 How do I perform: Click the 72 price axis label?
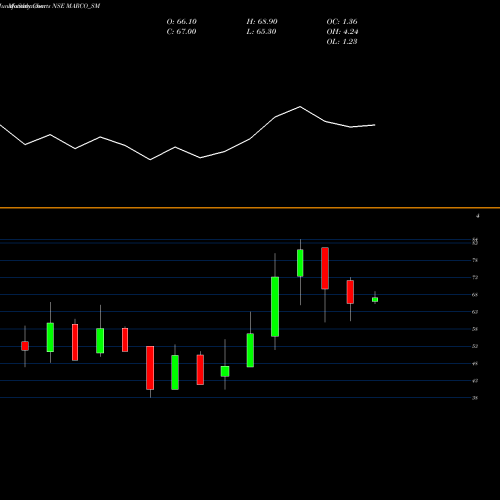tap(475, 277)
